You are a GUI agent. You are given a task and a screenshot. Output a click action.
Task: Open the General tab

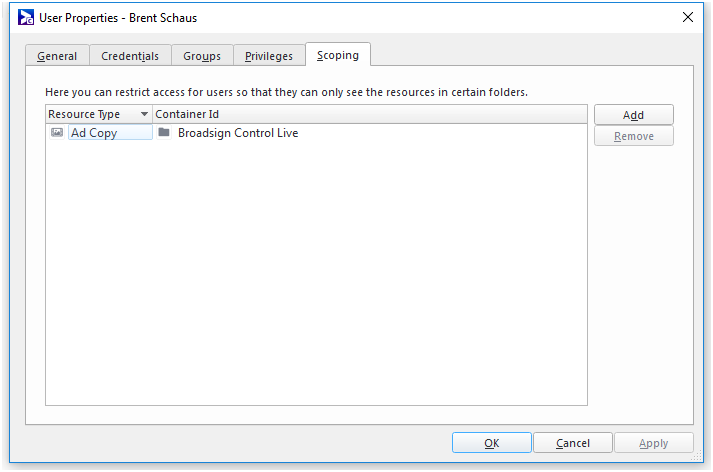57,55
